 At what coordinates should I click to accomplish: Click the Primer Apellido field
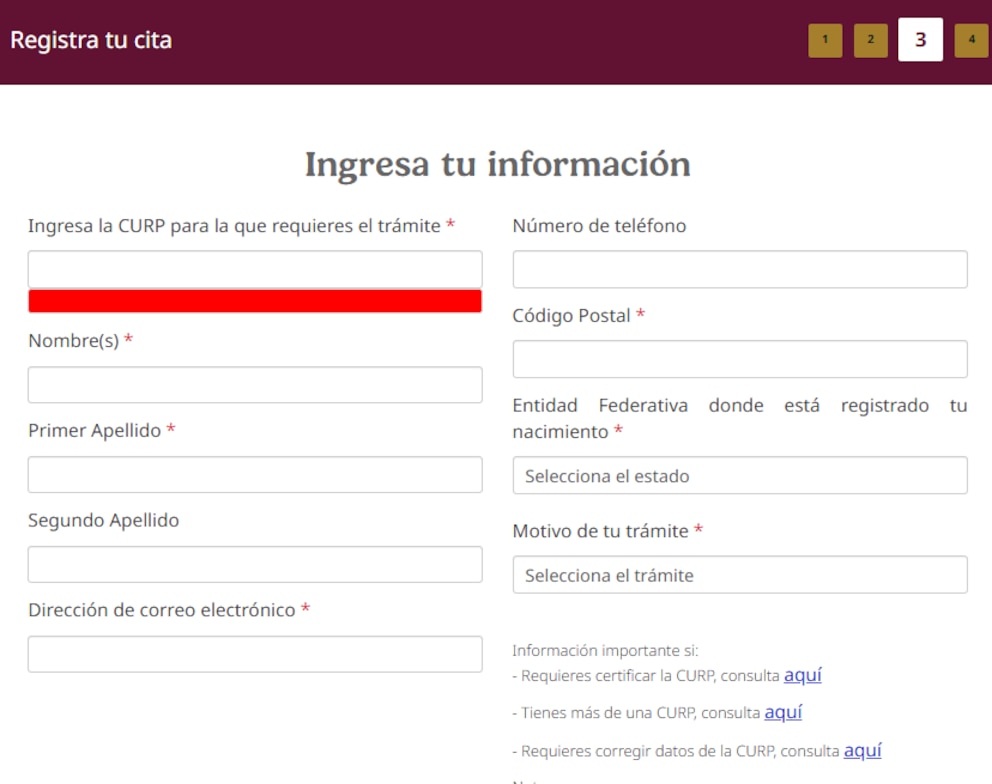click(x=255, y=475)
